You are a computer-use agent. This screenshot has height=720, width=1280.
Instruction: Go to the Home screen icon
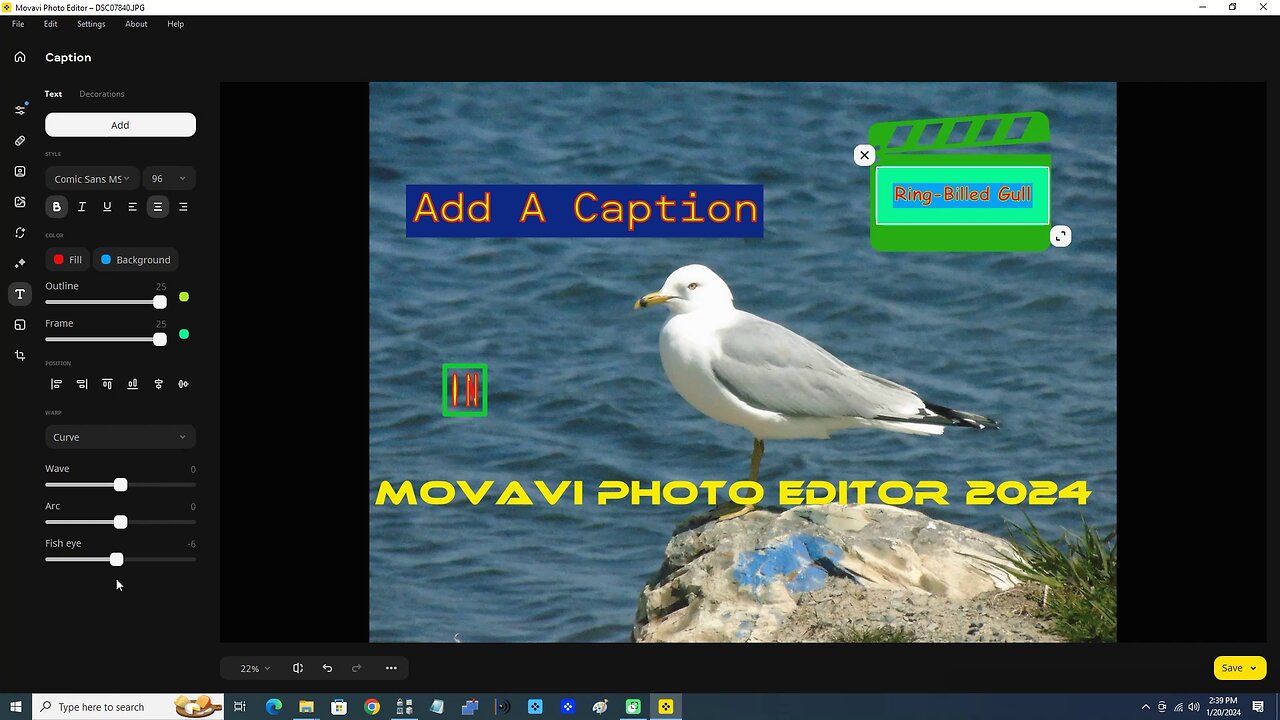coord(19,57)
